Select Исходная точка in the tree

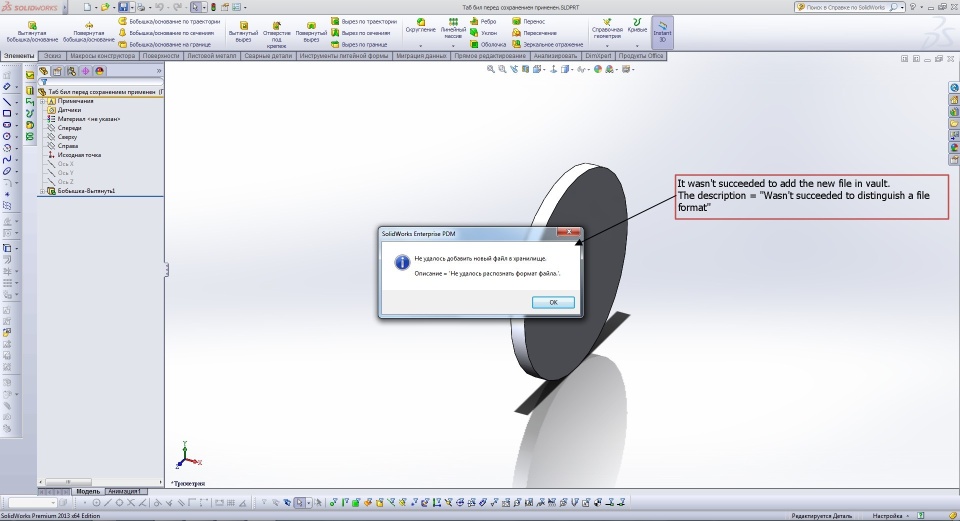(x=75, y=155)
